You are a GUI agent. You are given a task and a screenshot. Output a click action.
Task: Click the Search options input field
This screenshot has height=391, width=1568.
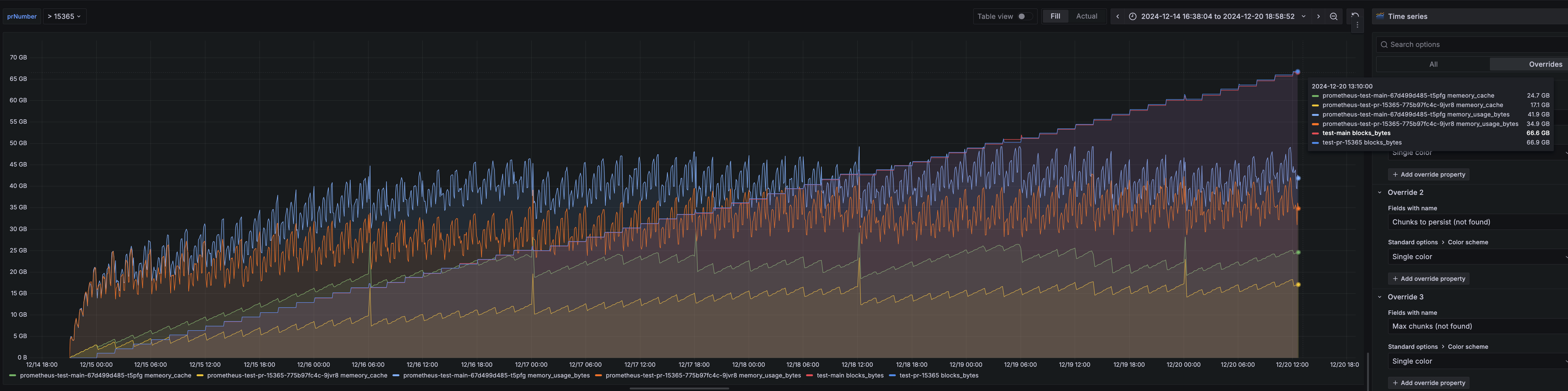click(x=1461, y=44)
